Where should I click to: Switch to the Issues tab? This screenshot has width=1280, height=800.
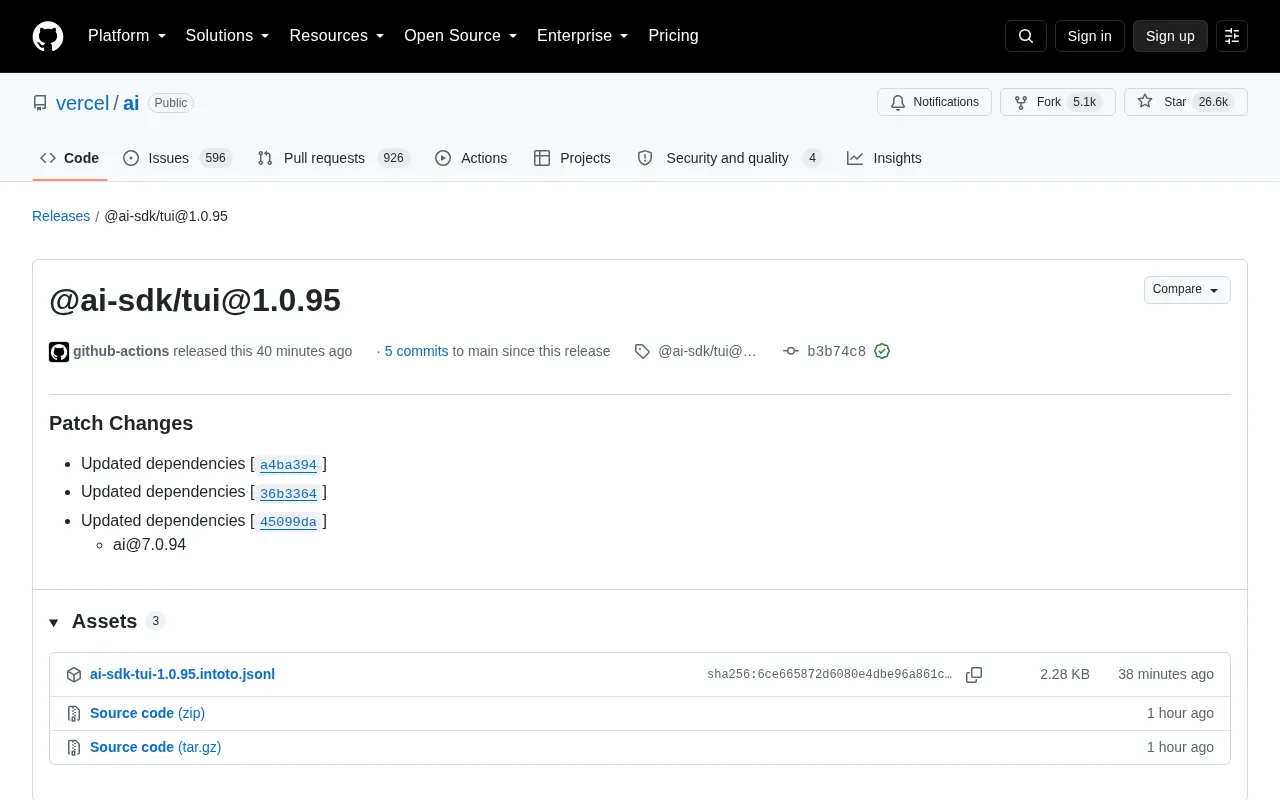[x=177, y=158]
